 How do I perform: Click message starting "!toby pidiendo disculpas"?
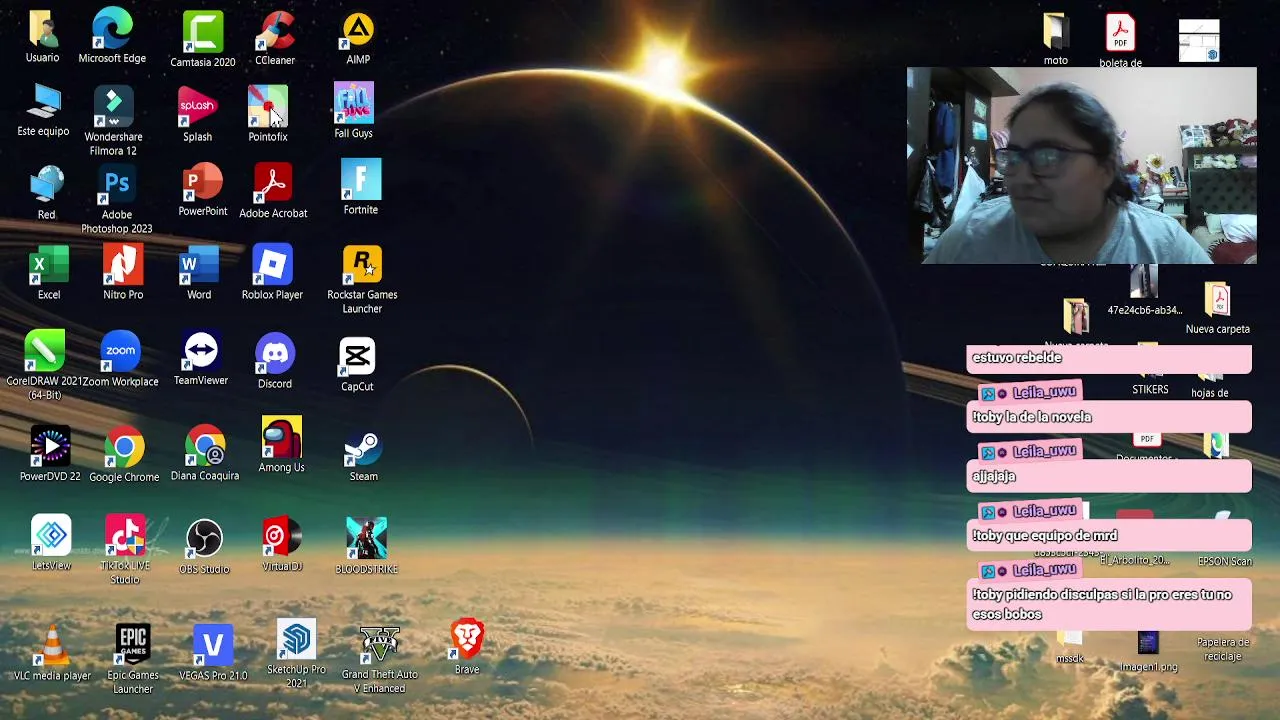pyautogui.click(x=1109, y=604)
